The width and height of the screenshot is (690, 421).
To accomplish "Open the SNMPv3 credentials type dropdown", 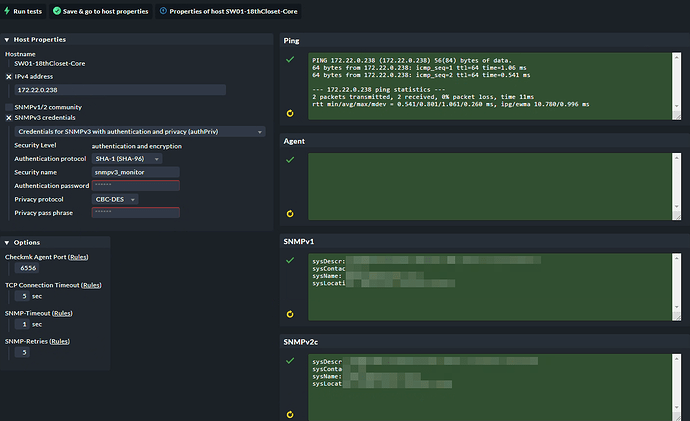I will [140, 131].
